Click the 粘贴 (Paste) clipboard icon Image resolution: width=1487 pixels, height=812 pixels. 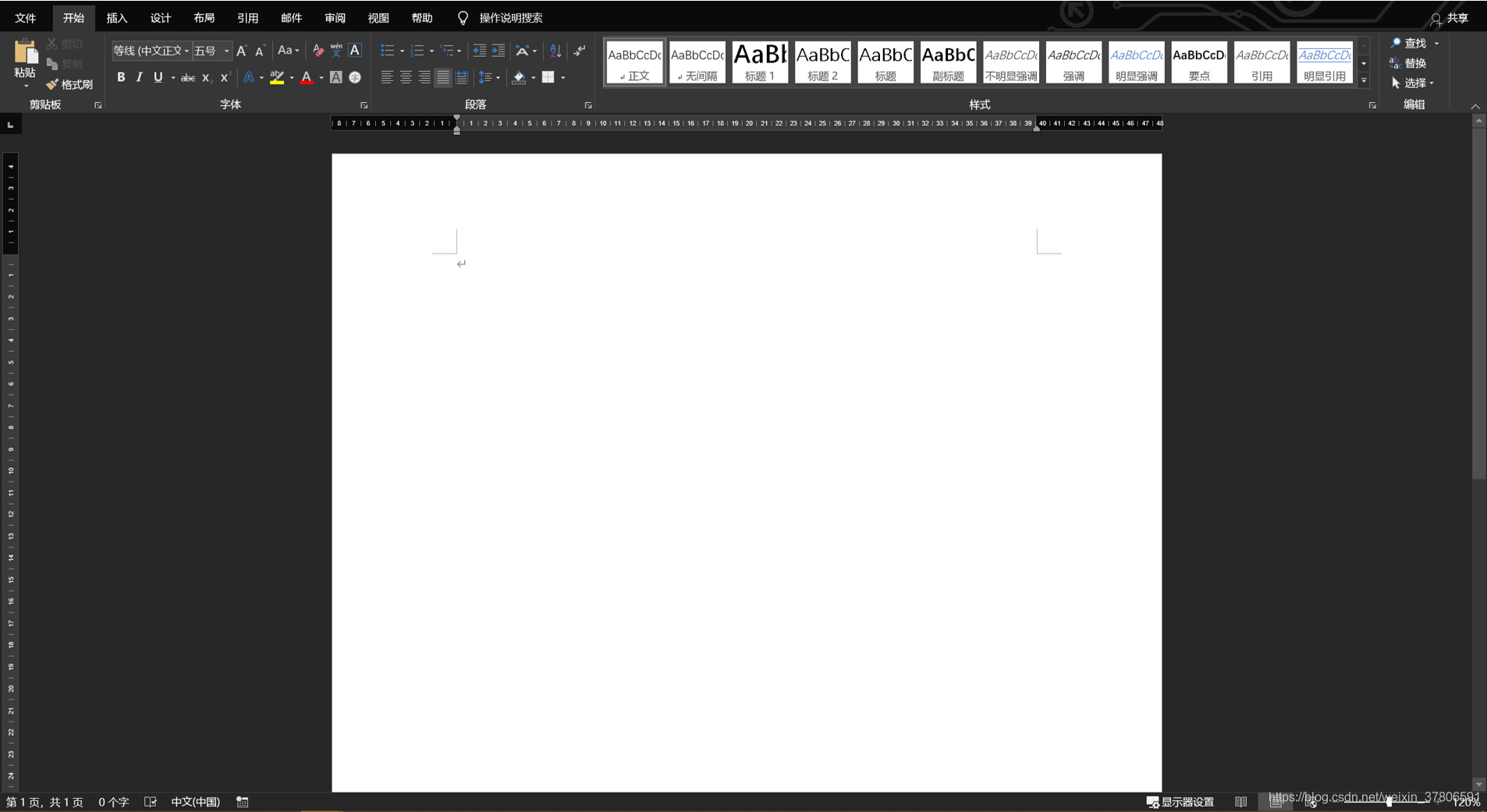(x=25, y=51)
